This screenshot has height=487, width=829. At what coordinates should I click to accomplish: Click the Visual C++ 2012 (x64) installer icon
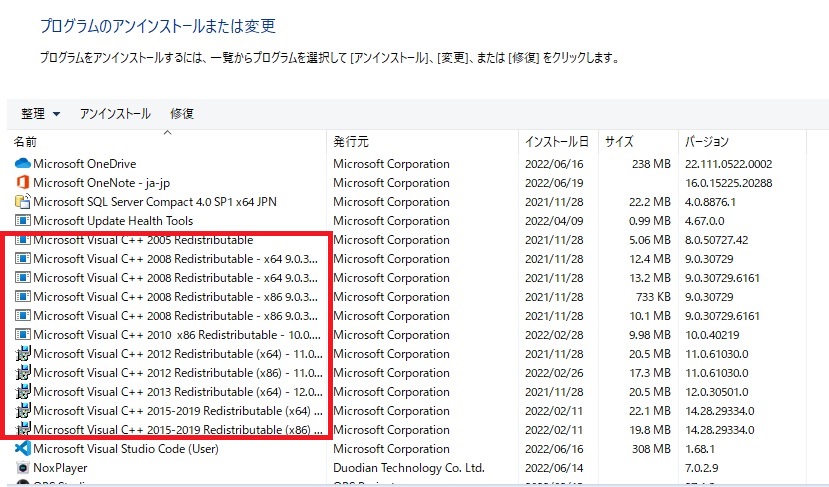pyautogui.click(x=23, y=354)
